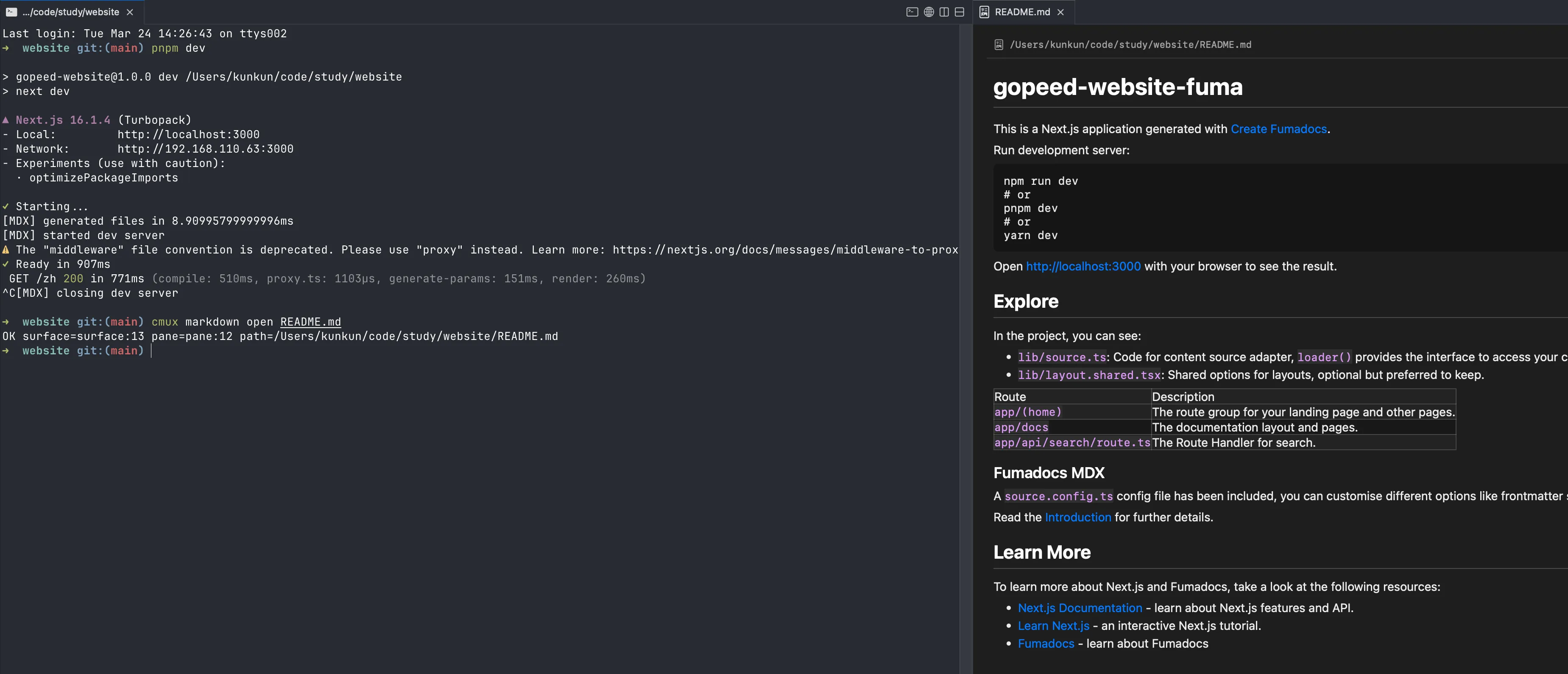The image size is (1568, 674).
Task: Open the Create Fumadocs link
Action: tap(1278, 129)
